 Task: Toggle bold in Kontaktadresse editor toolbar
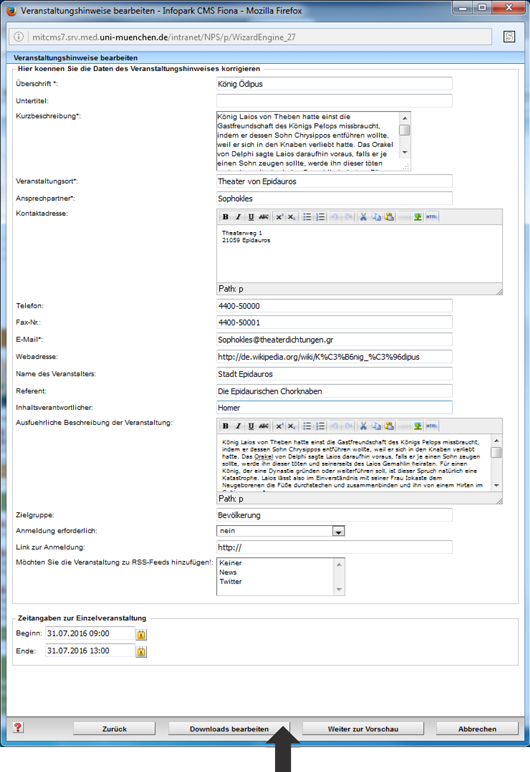click(x=226, y=217)
